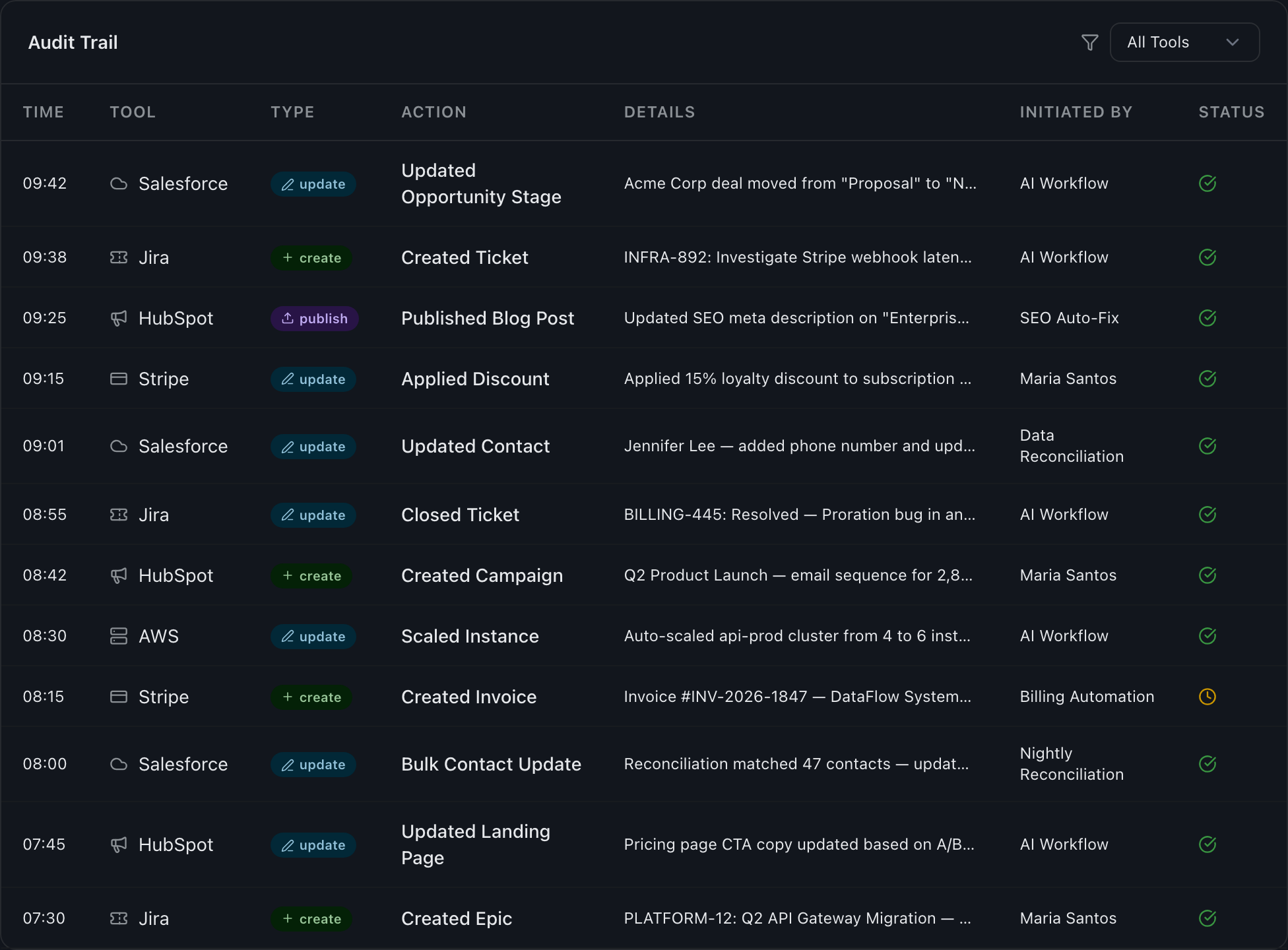Screen dimensions: 1288x950
Task: Click the success checkmark for Scaled Instance
Action: tap(1207, 637)
